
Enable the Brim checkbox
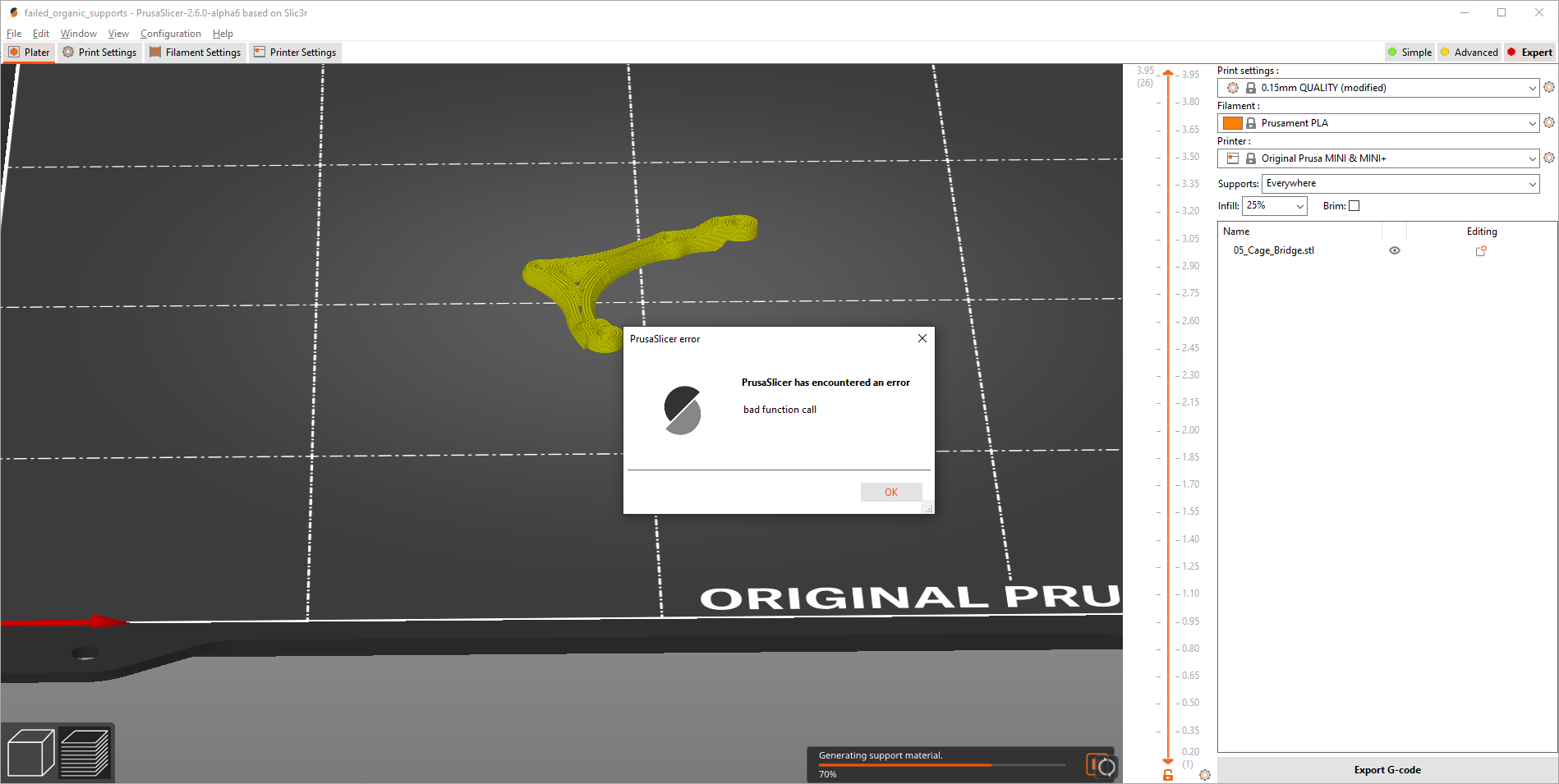tap(1354, 205)
